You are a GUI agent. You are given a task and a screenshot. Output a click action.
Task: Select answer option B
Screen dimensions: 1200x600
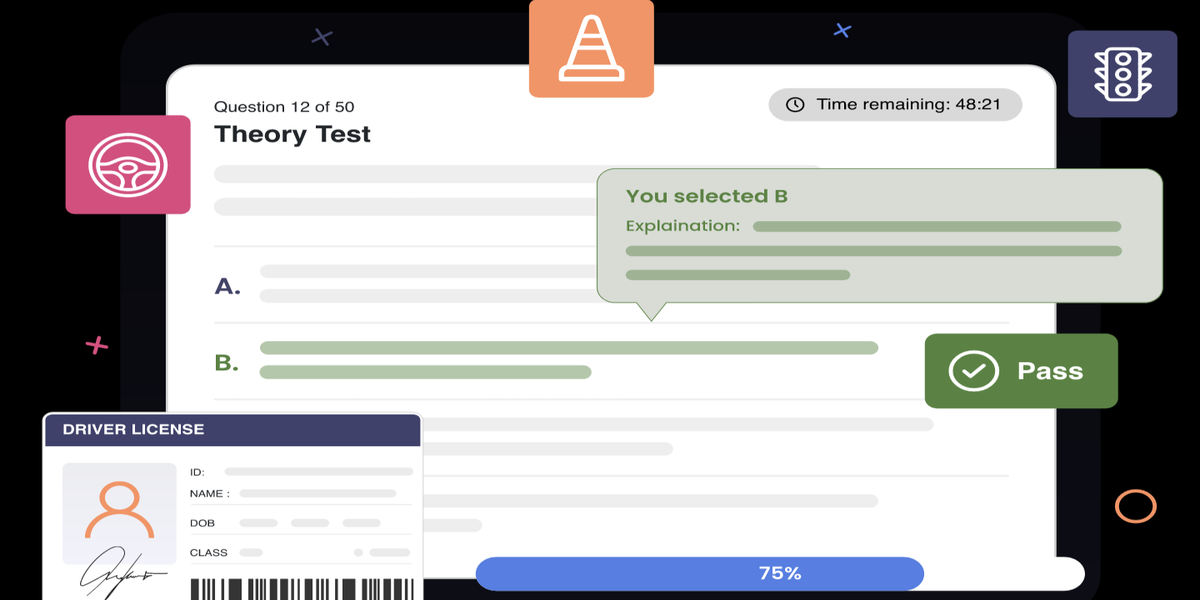point(228,363)
